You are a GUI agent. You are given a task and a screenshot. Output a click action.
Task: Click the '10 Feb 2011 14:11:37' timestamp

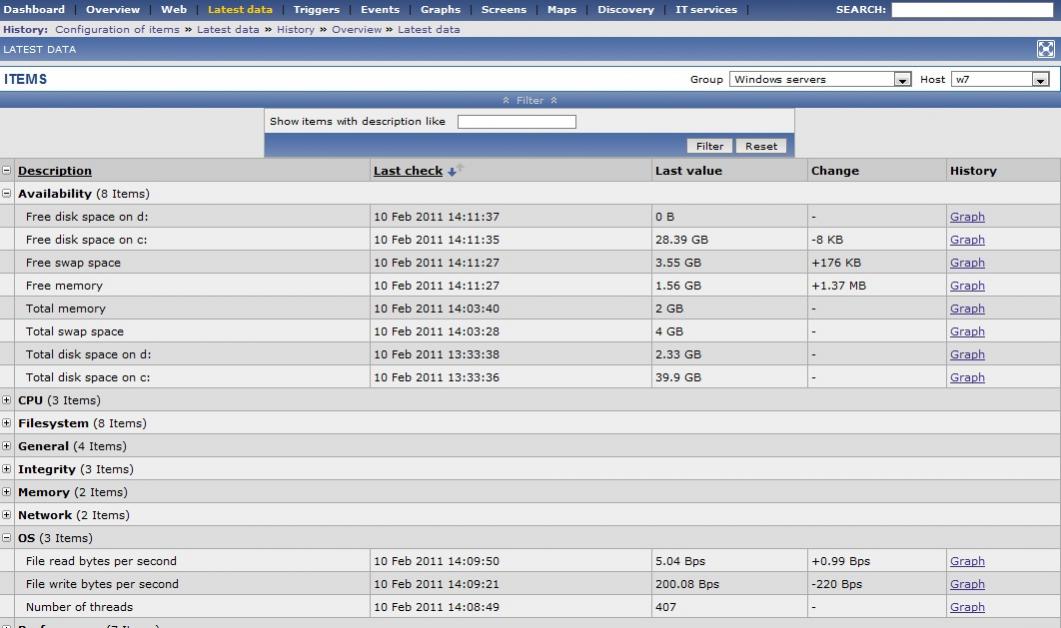(436, 217)
